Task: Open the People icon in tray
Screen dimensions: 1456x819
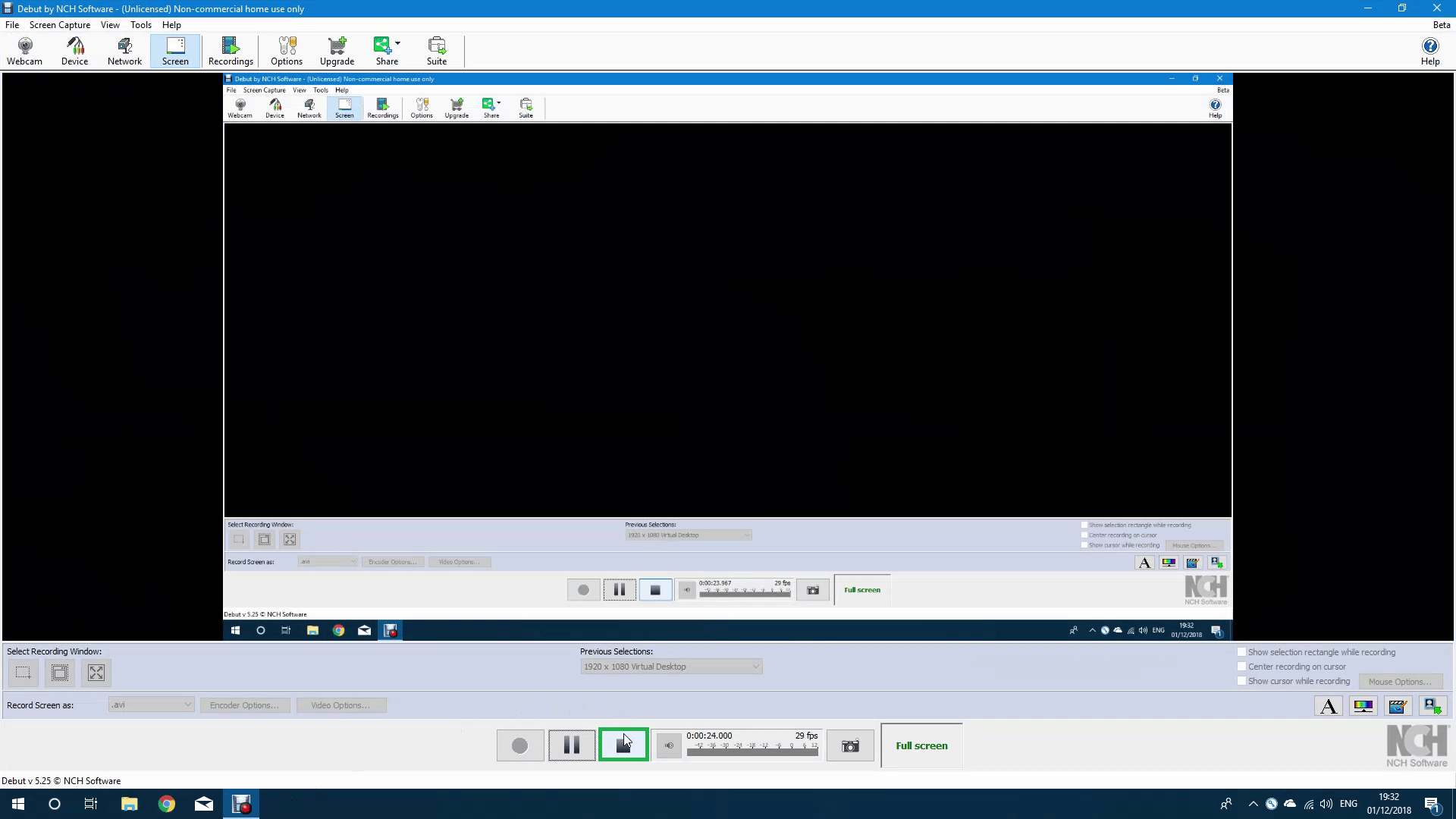Action: (1225, 804)
